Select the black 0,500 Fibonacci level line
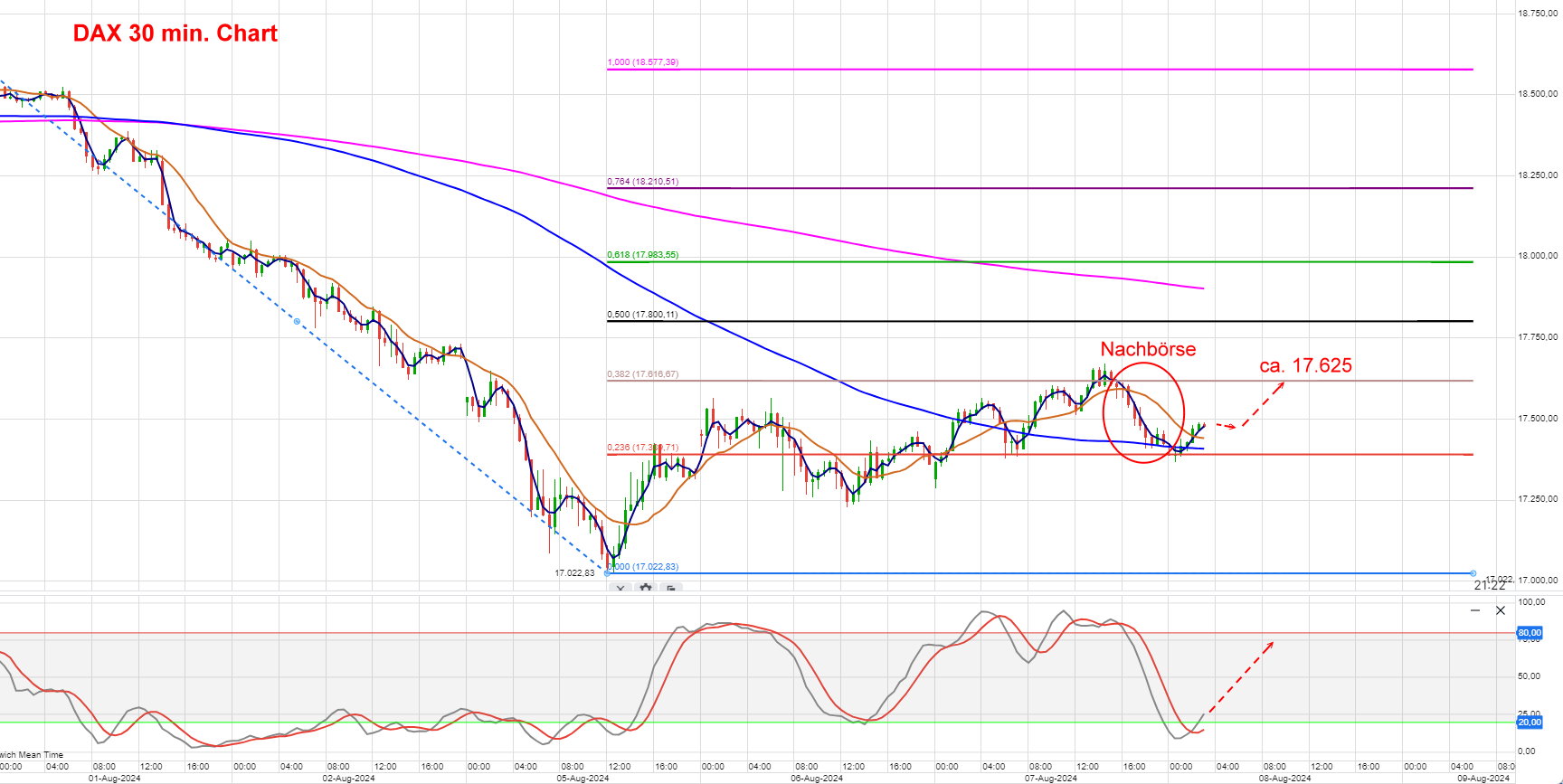The width and height of the screenshot is (1563, 784). pos(1040,321)
